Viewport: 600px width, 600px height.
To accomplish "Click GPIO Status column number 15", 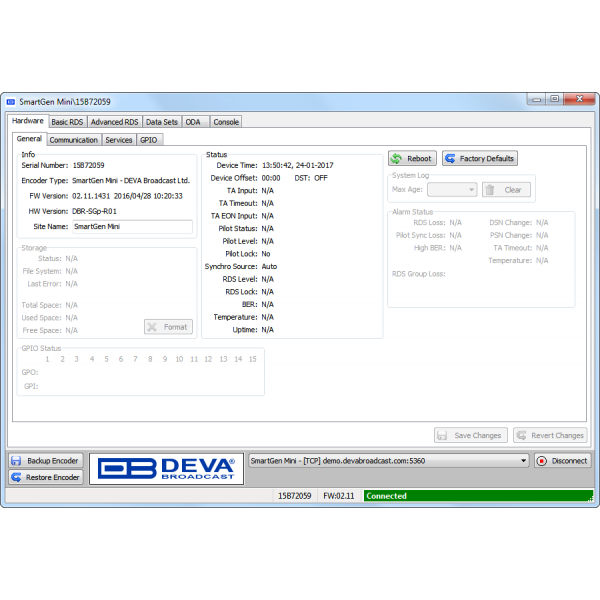I will pos(253,359).
